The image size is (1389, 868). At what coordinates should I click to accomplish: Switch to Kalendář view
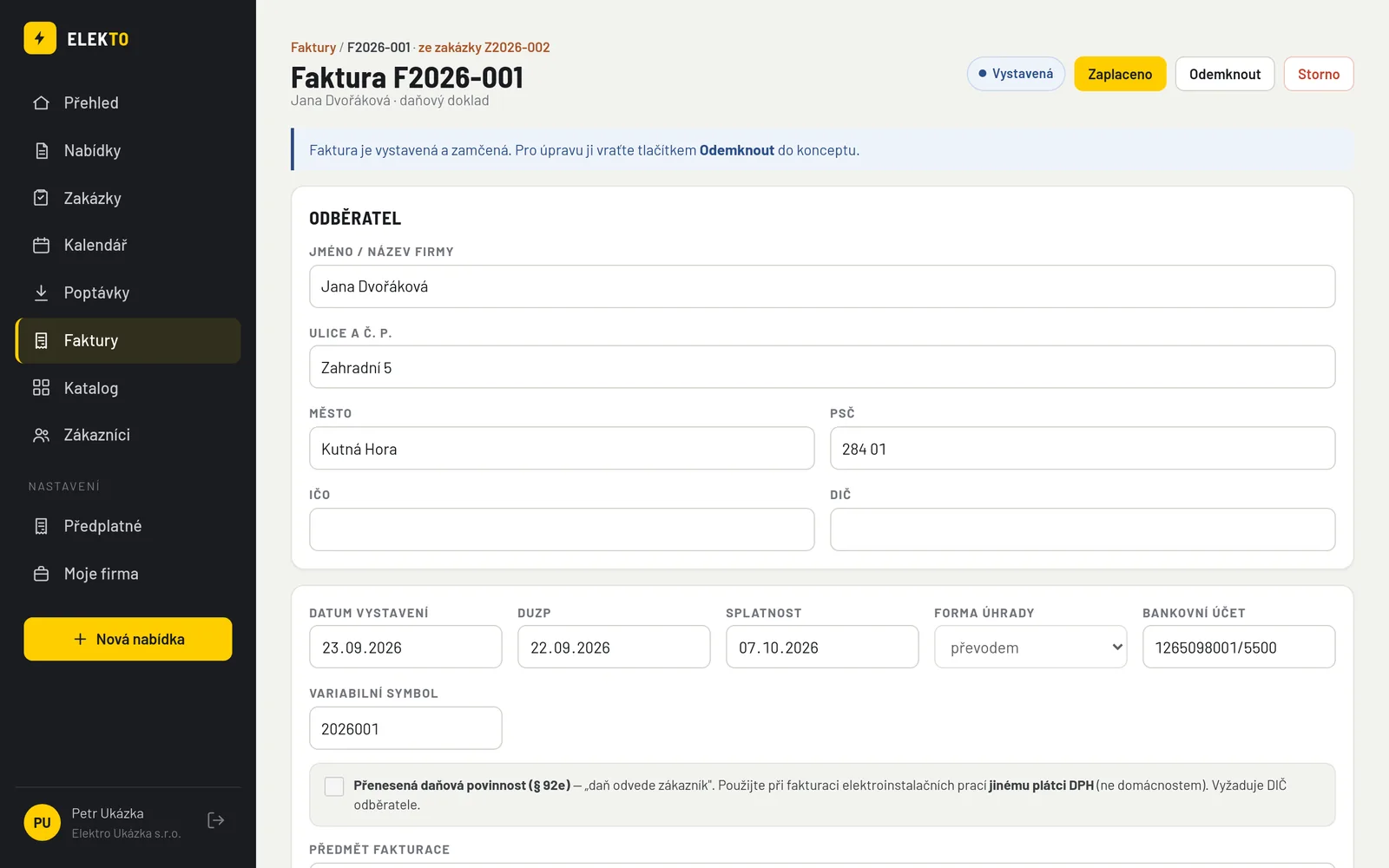tap(128, 245)
